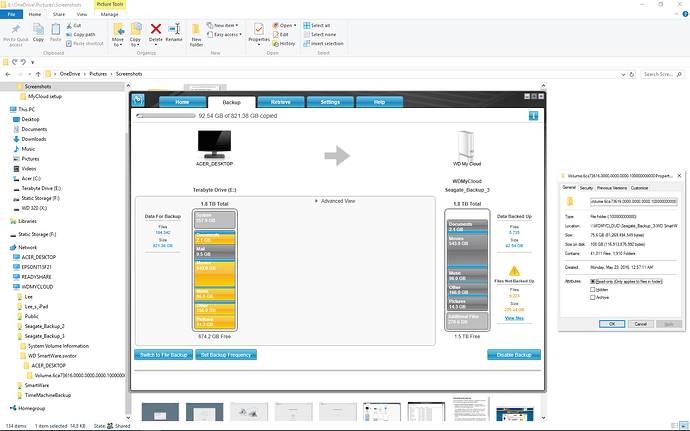Click OK in the Properties dialog
The width and height of the screenshot is (690, 431).
pyautogui.click(x=612, y=324)
